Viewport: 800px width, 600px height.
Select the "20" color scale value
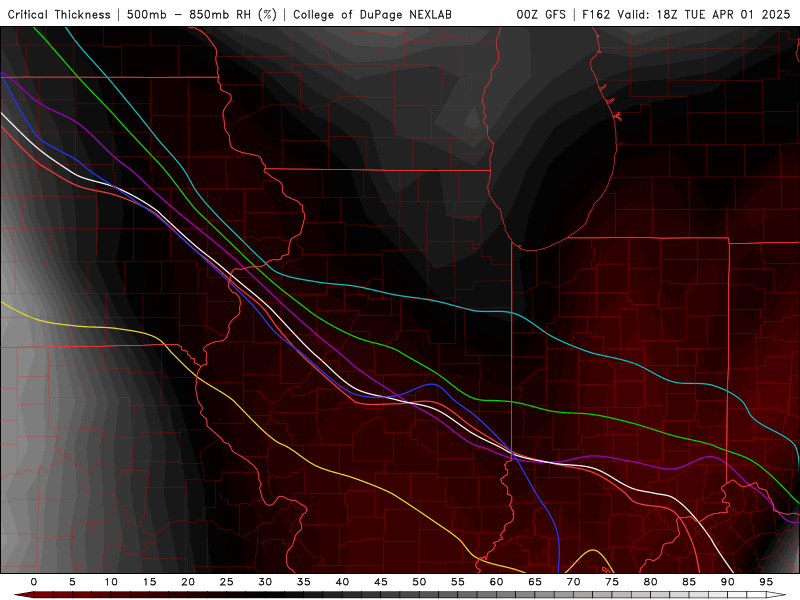pos(188,582)
